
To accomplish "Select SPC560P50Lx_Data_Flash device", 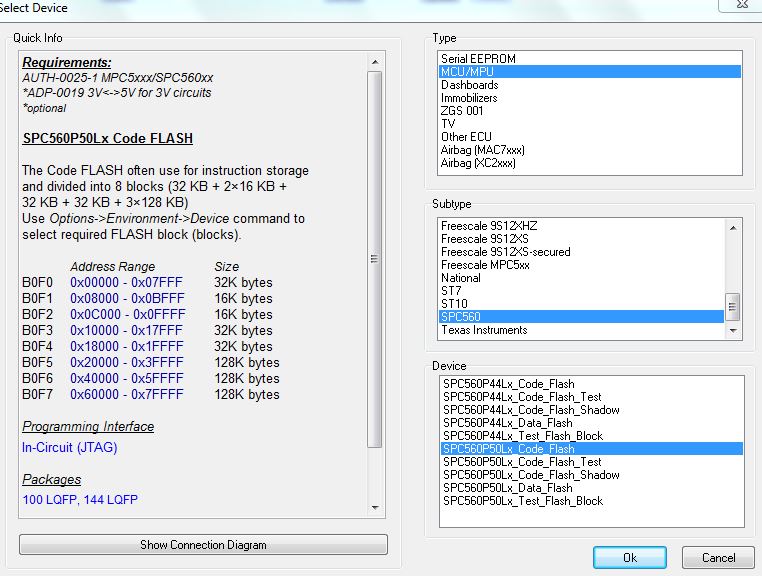I will coord(592,488).
